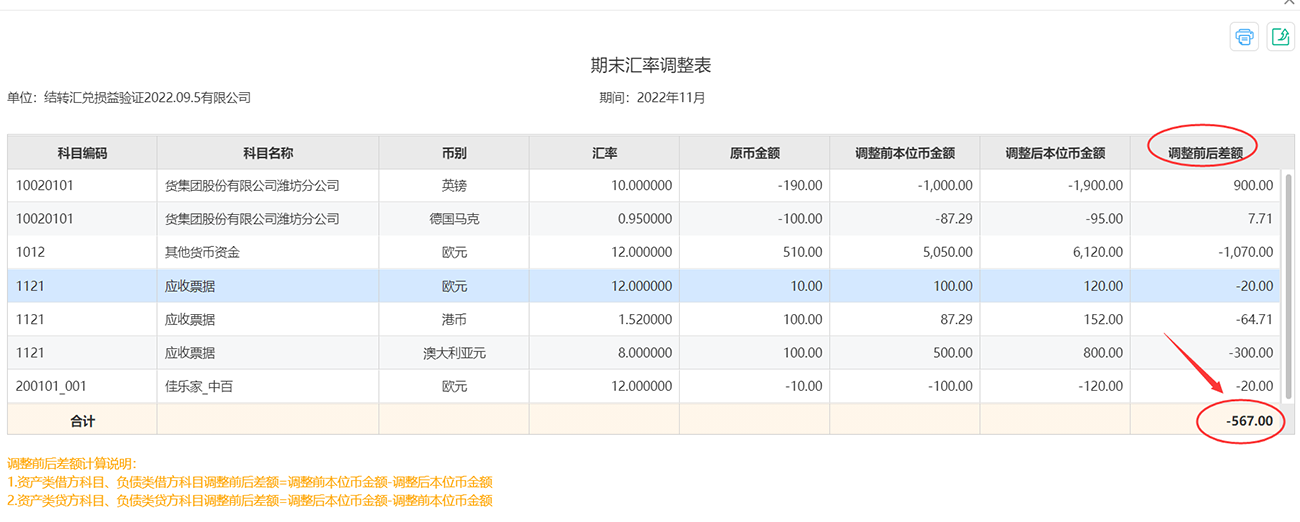
Task: Click the green export icon
Action: pos(1280,37)
